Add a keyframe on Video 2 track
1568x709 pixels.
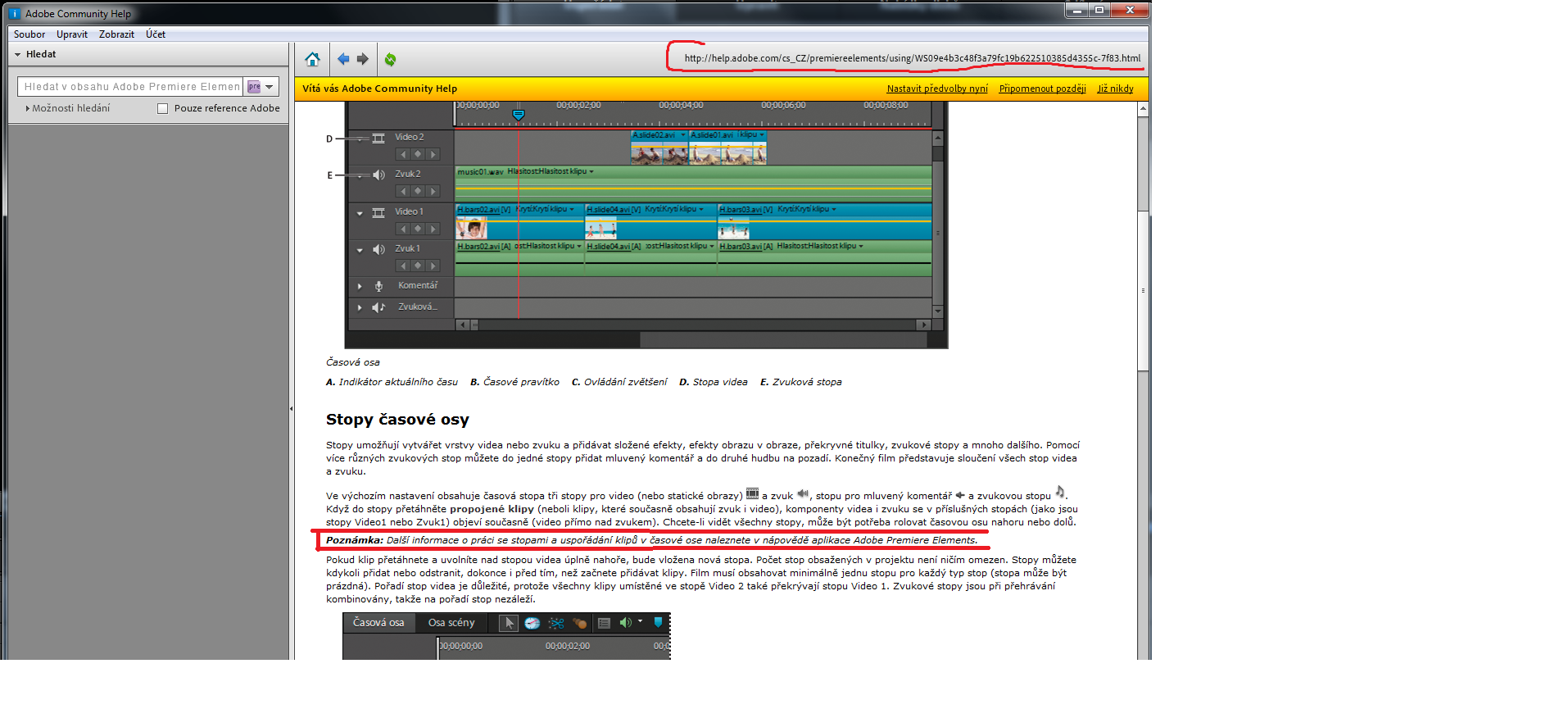click(x=418, y=154)
